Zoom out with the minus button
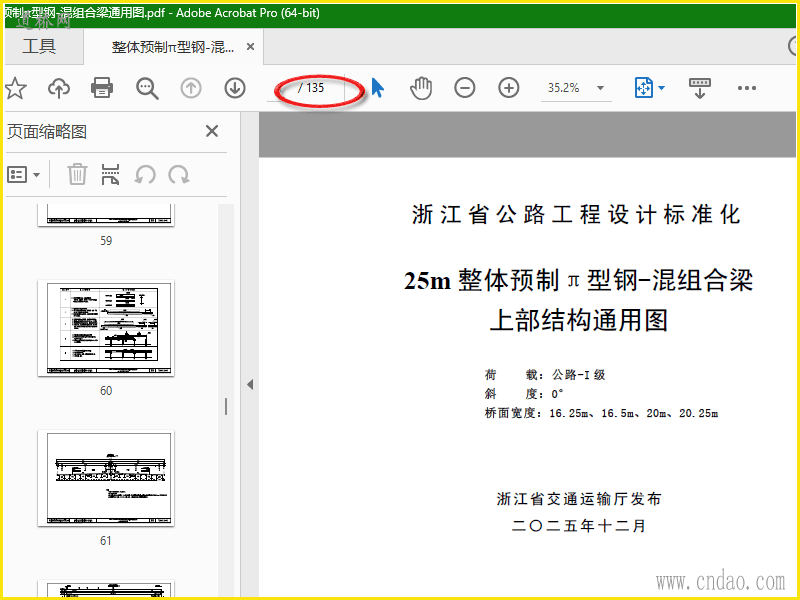 pos(465,88)
